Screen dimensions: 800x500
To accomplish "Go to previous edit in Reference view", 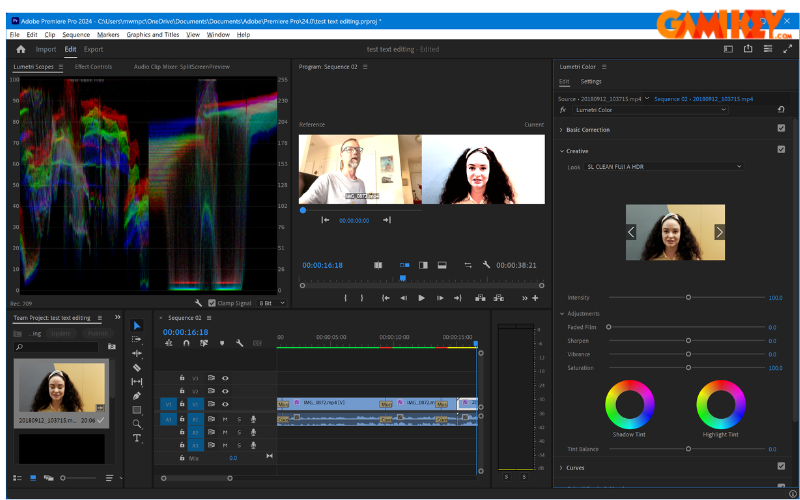I will [x=325, y=220].
